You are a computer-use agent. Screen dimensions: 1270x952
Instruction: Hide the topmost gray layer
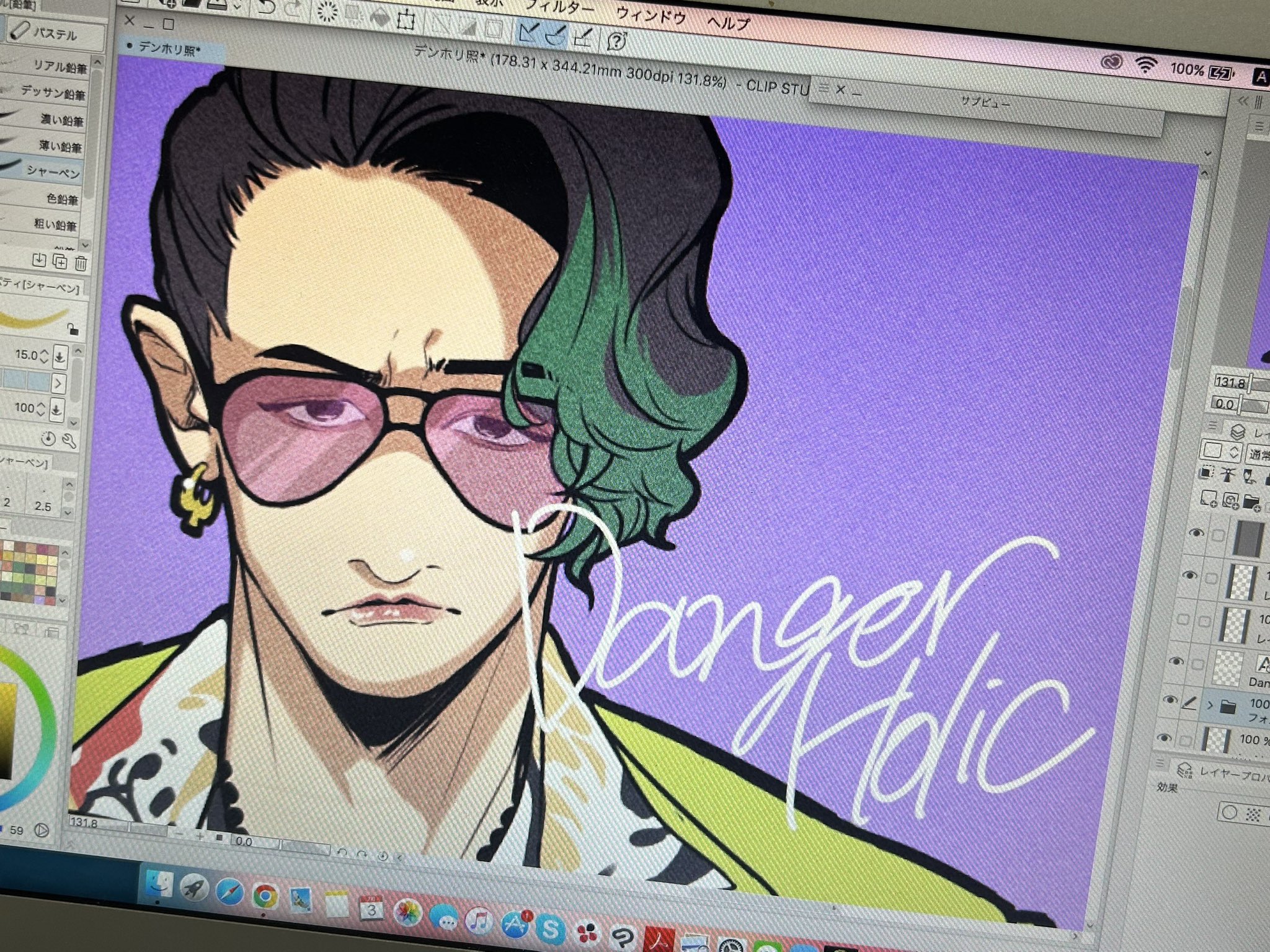point(1196,532)
